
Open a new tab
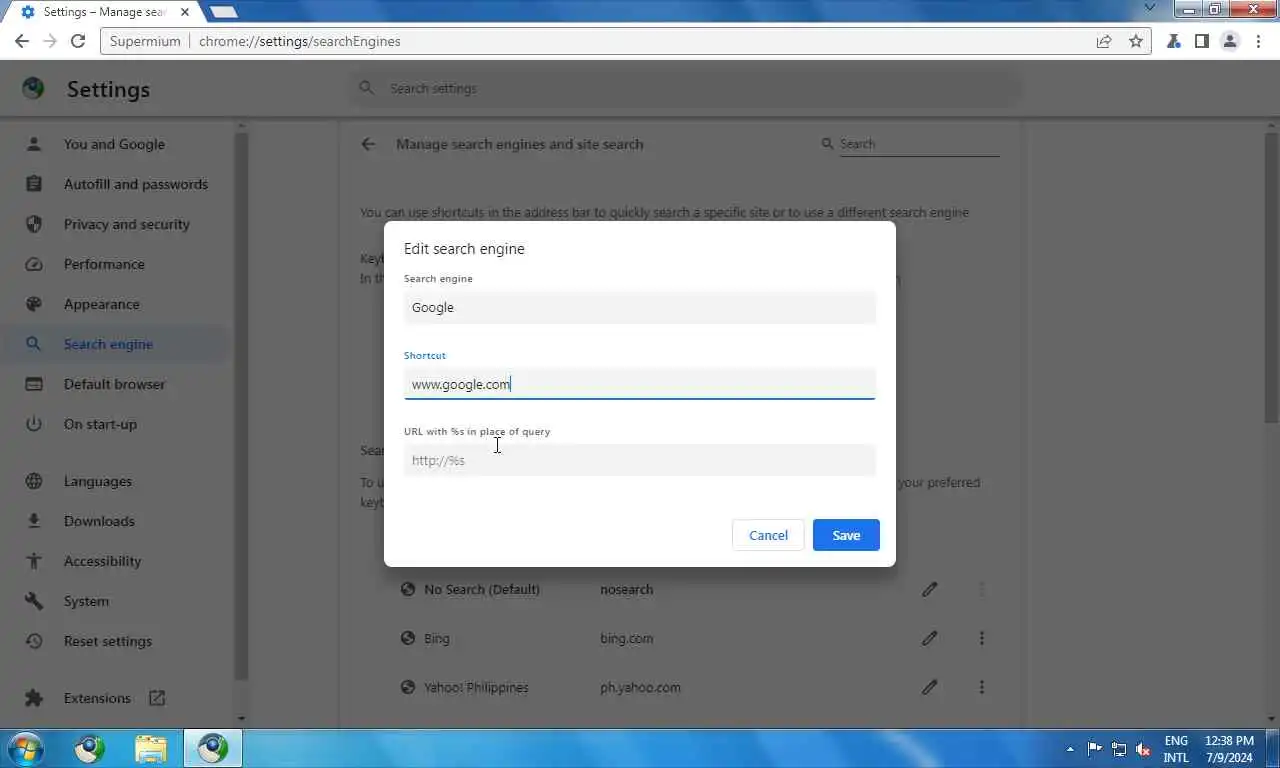click(223, 12)
